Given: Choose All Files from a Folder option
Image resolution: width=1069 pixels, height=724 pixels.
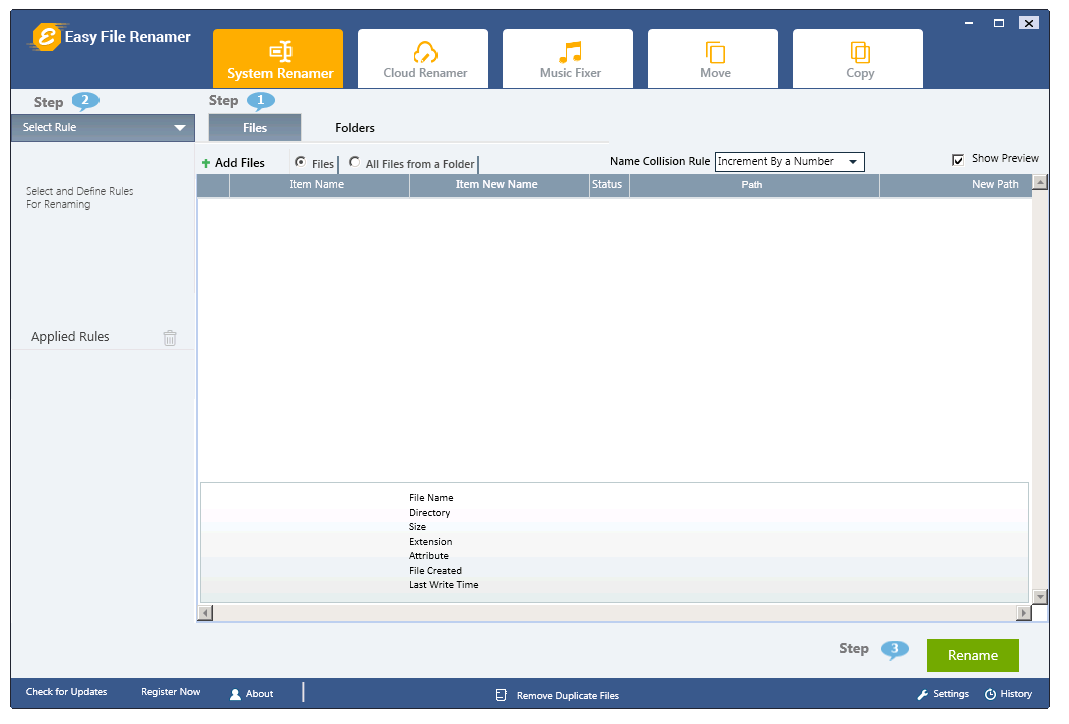Looking at the screenshot, I should [355, 162].
